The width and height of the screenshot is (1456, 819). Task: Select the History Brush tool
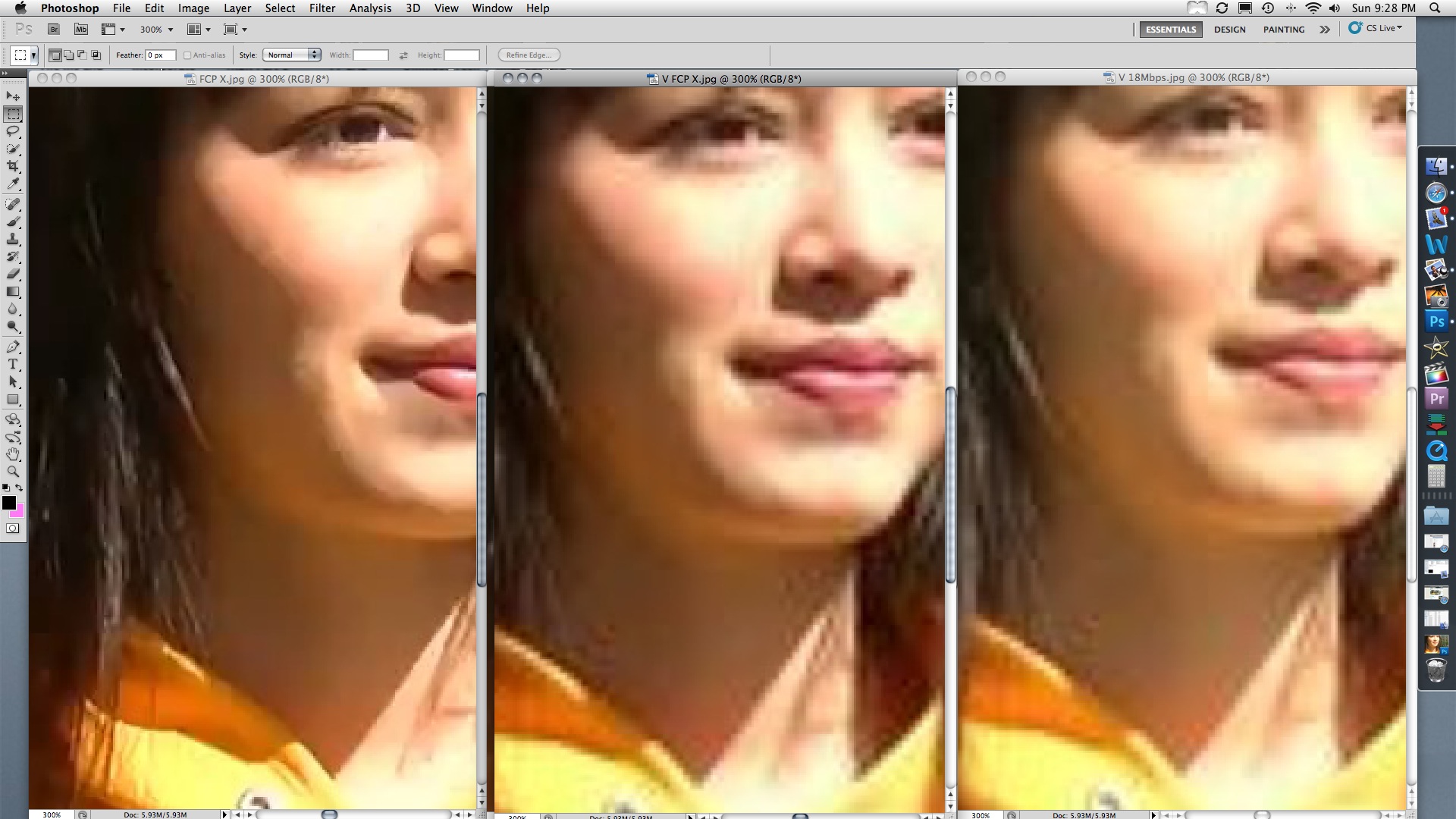(x=13, y=257)
